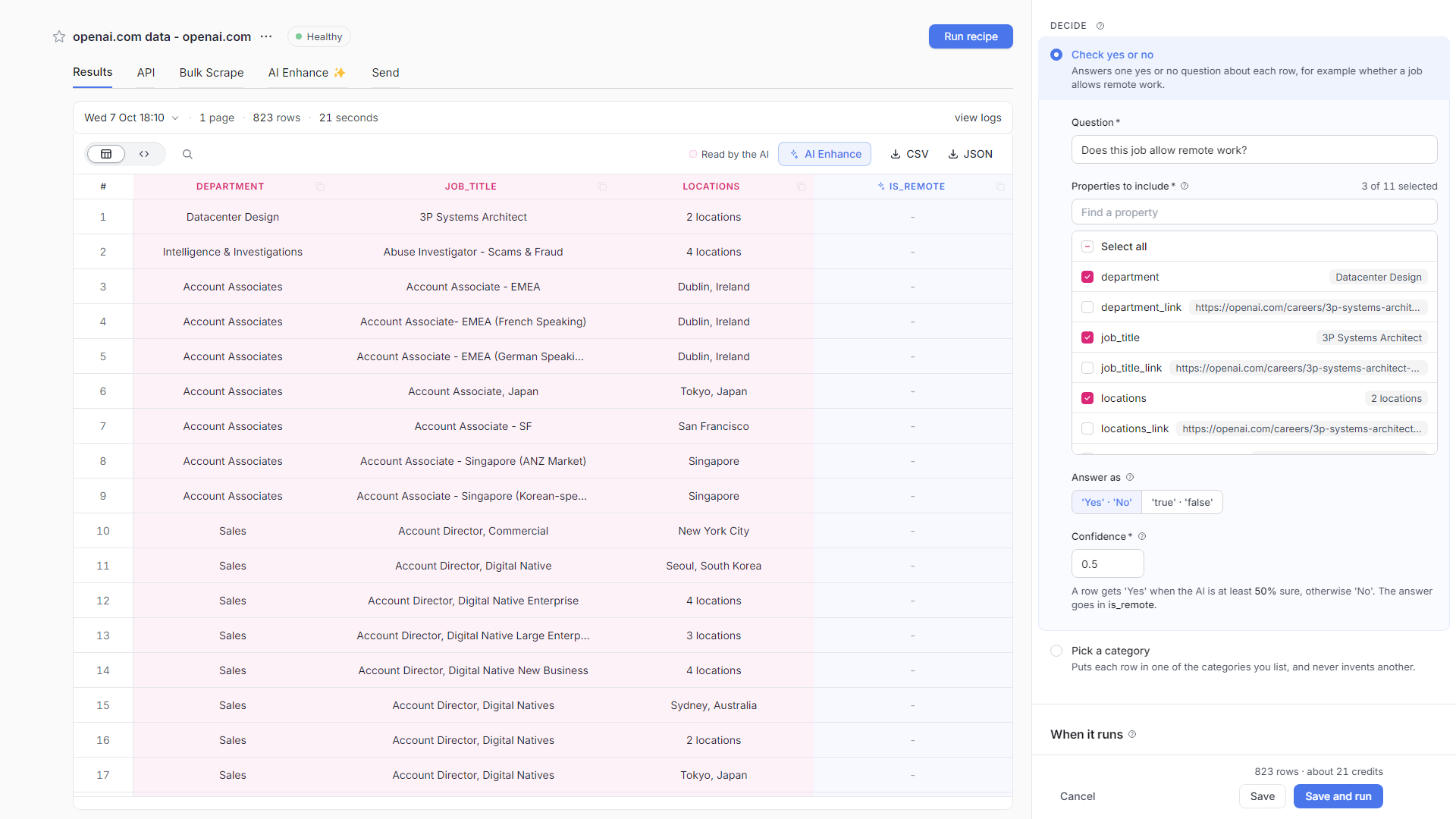Click the AI Enhance toolbar button
1456x819 pixels.
825,154
